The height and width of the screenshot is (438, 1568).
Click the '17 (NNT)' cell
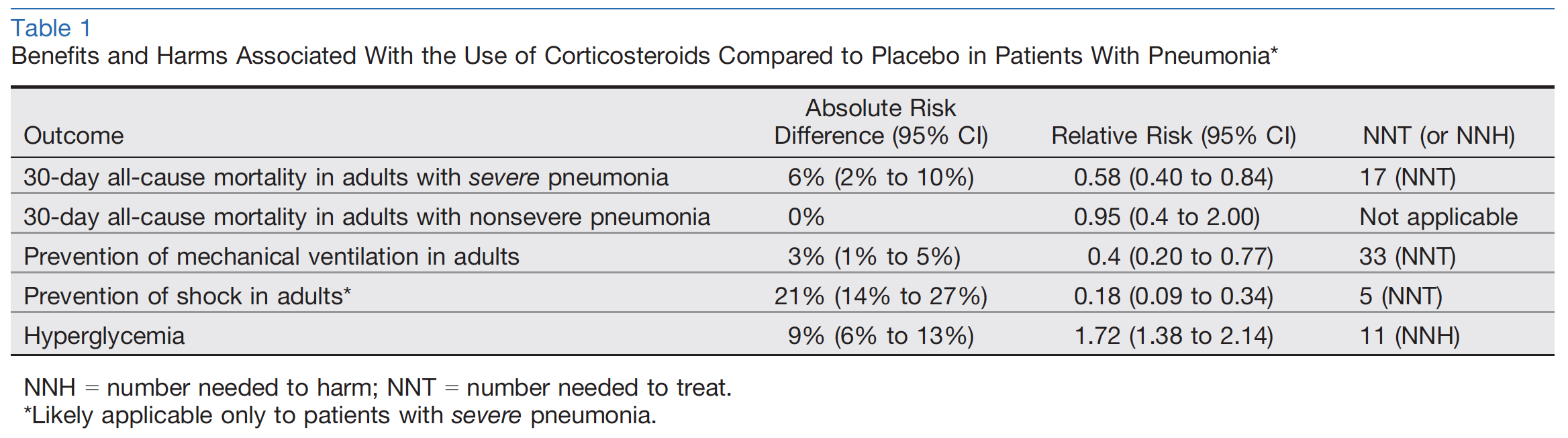point(1408,177)
